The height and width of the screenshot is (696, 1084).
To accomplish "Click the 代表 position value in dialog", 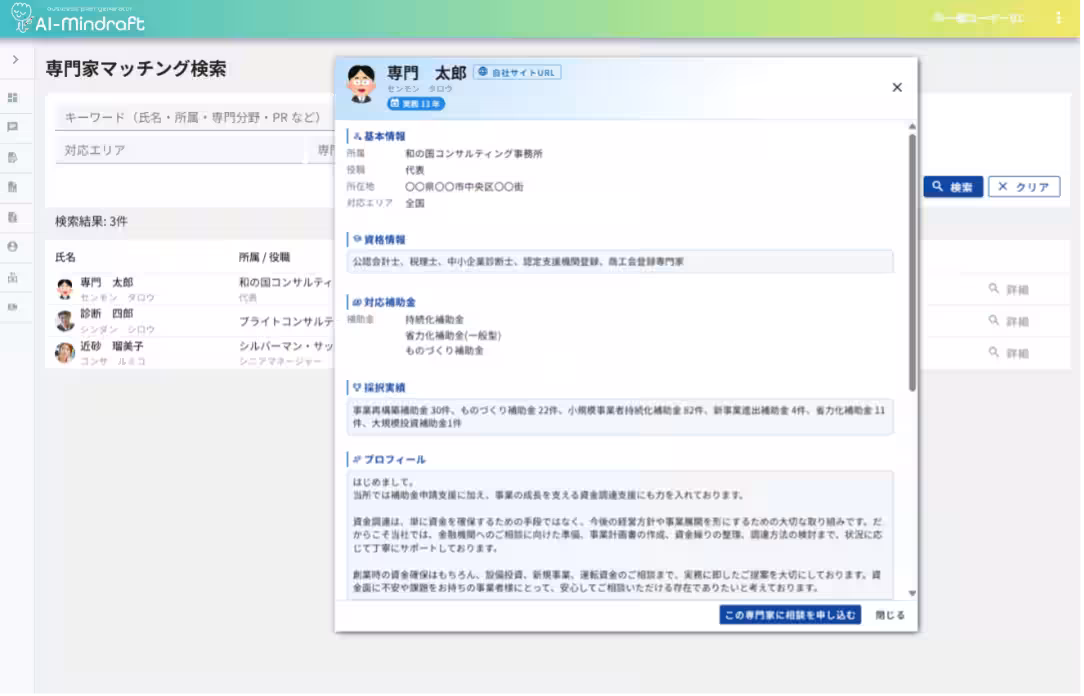I will pos(416,171).
